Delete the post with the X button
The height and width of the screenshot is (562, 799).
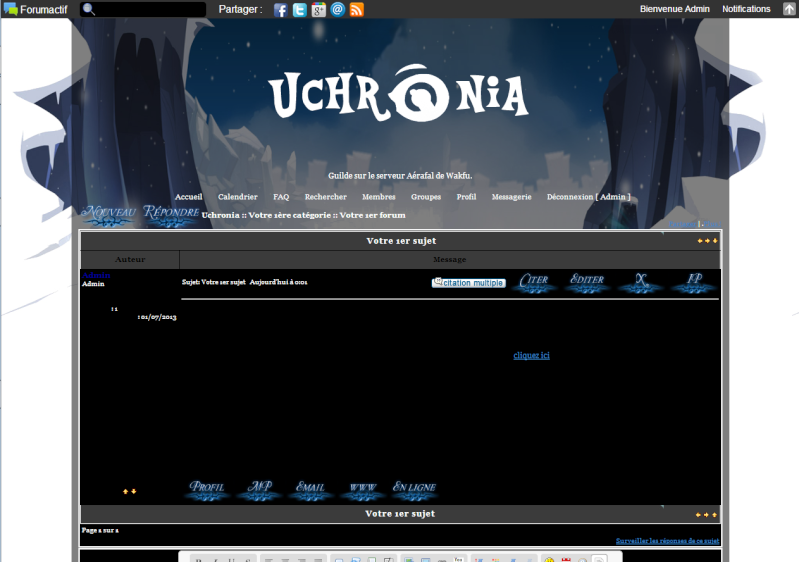641,283
